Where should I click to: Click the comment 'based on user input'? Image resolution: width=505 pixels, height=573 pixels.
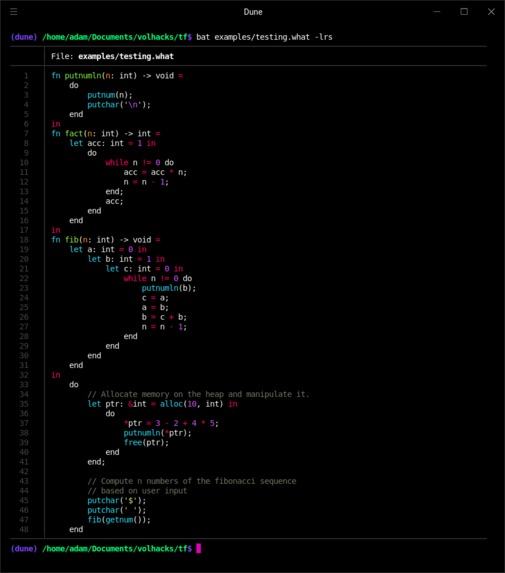(144, 491)
